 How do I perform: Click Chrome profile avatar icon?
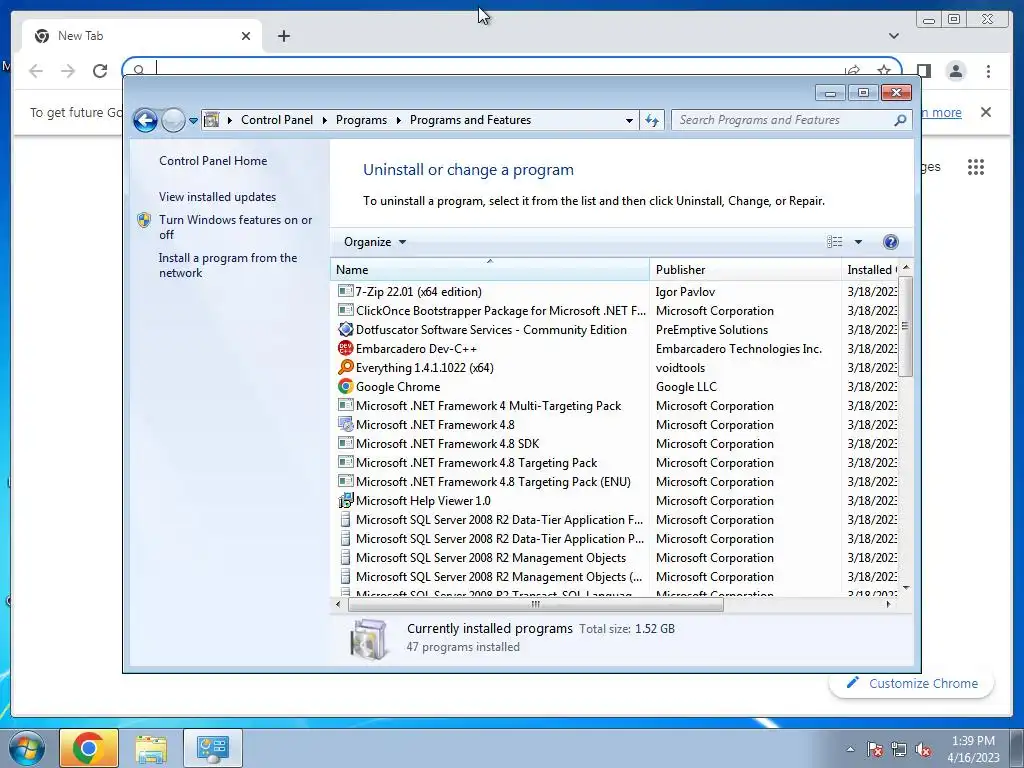pos(956,71)
